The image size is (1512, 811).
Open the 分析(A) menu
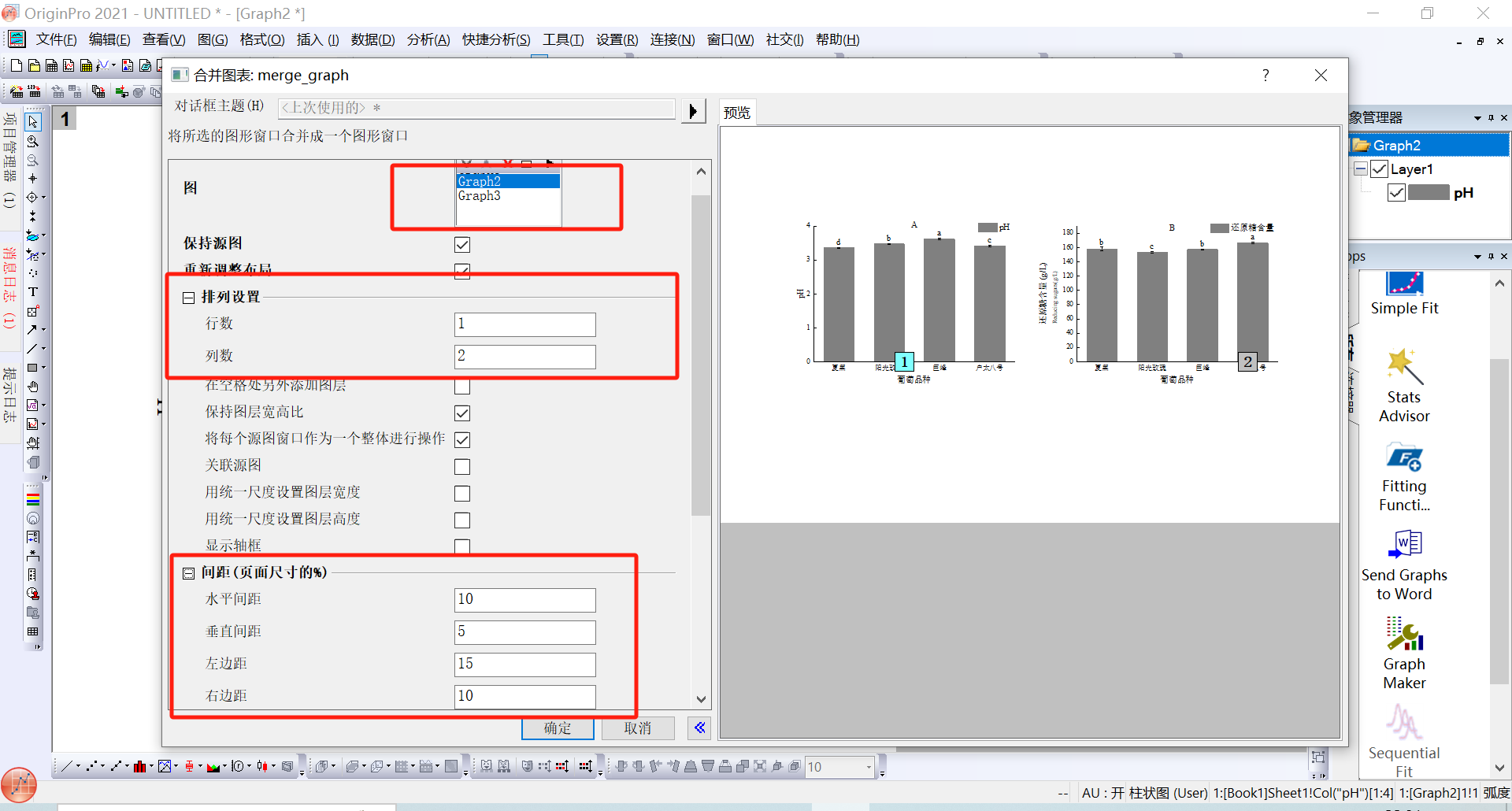pyautogui.click(x=428, y=40)
